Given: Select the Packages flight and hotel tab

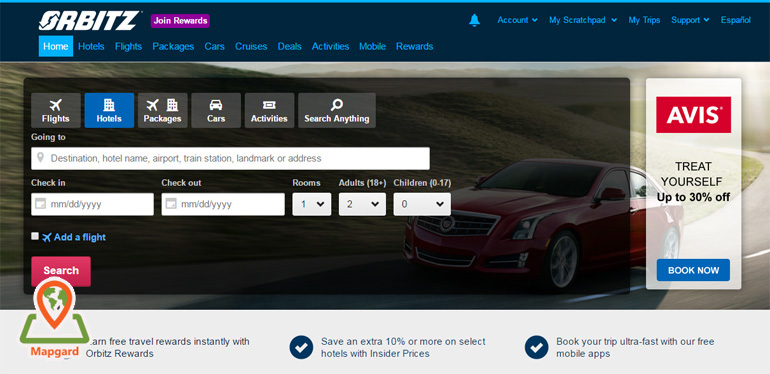Looking at the screenshot, I should pyautogui.click(x=163, y=110).
